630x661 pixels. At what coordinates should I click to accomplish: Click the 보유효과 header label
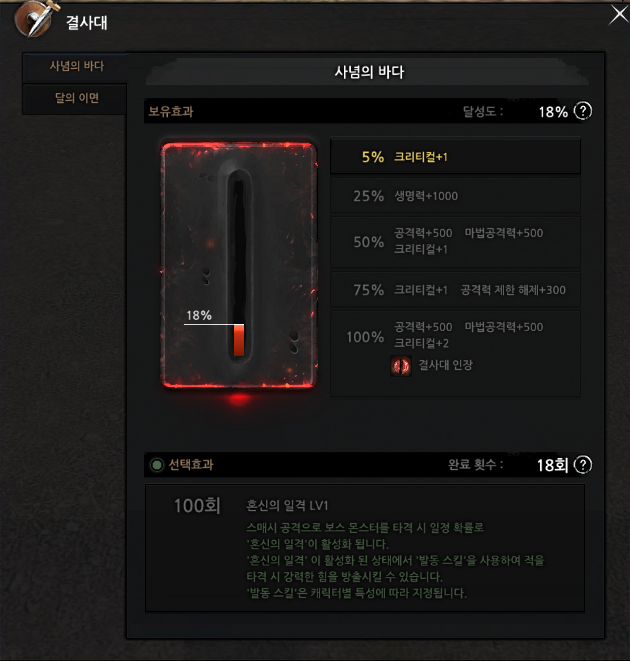[x=171, y=111]
